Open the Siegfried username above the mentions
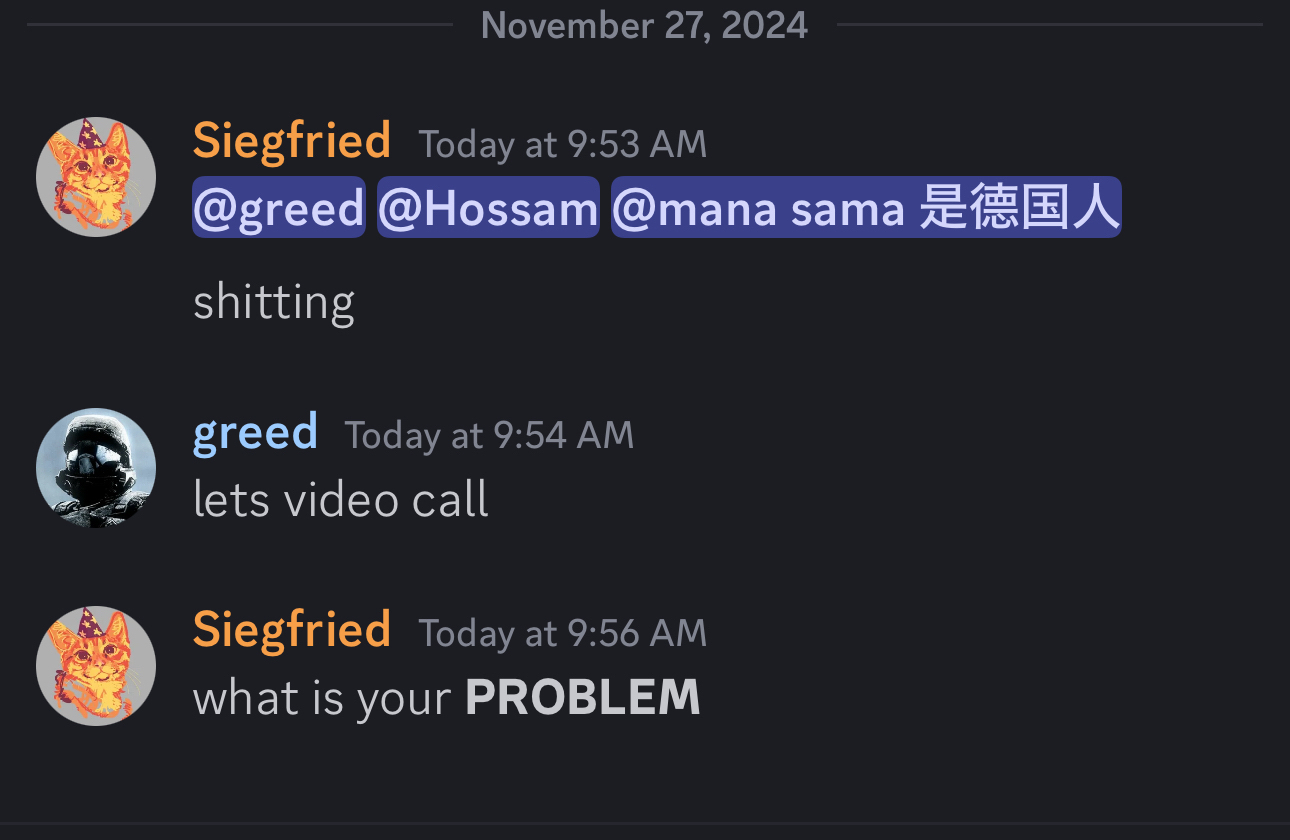The width and height of the screenshot is (1290, 840). pyautogui.click(x=291, y=141)
